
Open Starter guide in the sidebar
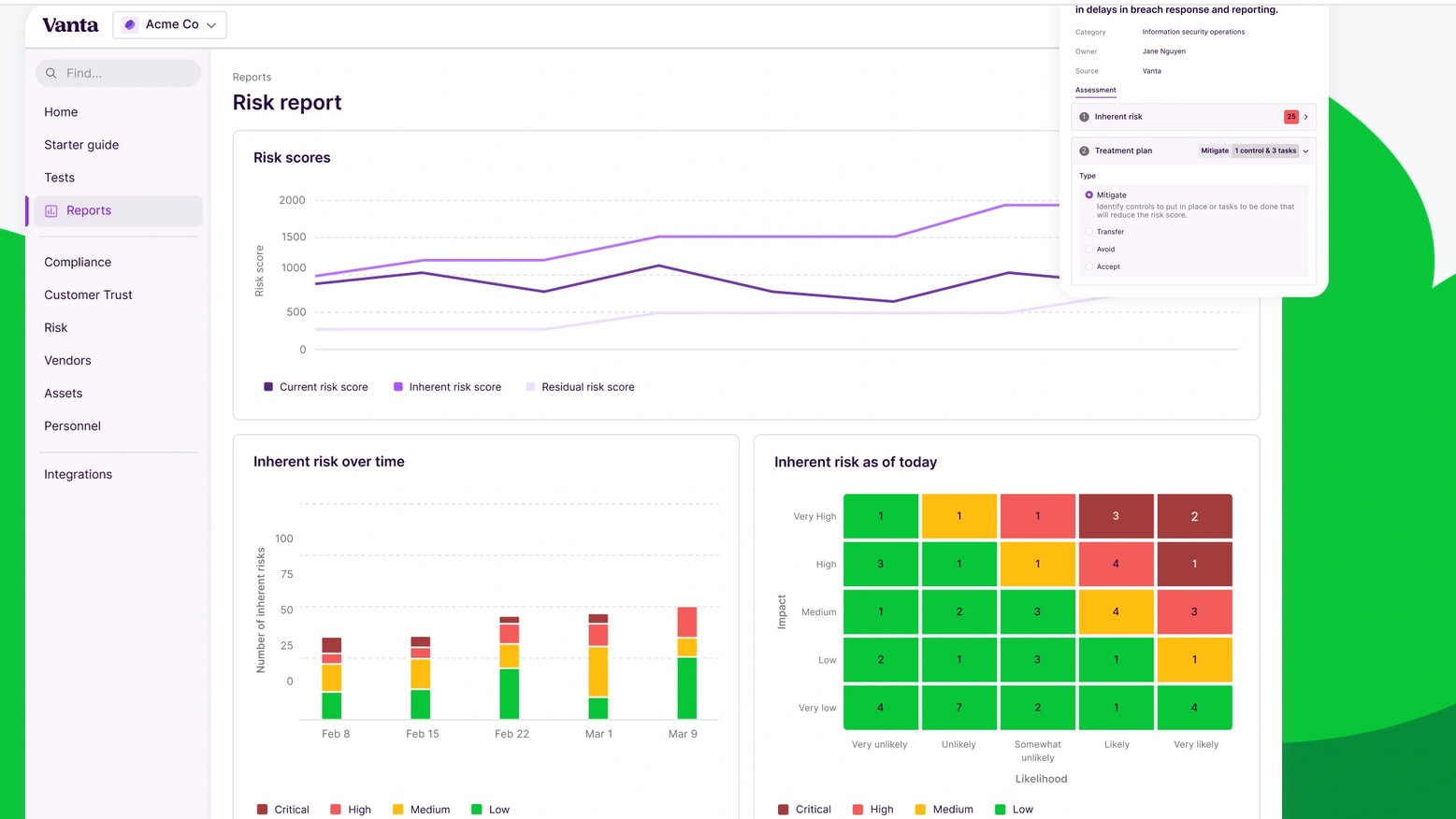click(x=81, y=145)
